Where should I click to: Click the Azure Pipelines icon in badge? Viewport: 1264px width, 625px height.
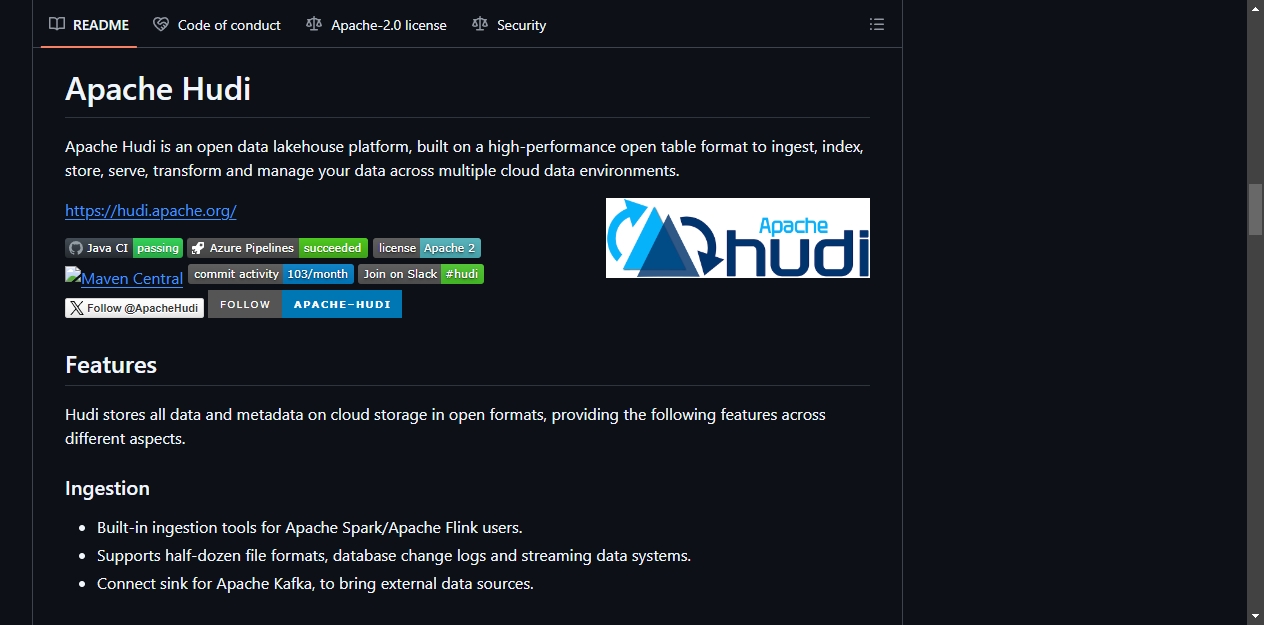pos(198,248)
